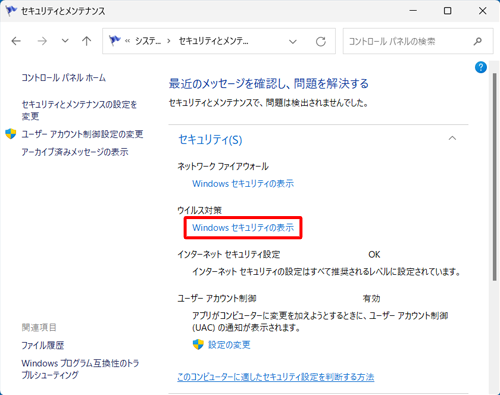The image size is (500, 395).
Task: Open このコンピューターに適したセキュリティ設定を判断する方法 link
Action: point(276,377)
